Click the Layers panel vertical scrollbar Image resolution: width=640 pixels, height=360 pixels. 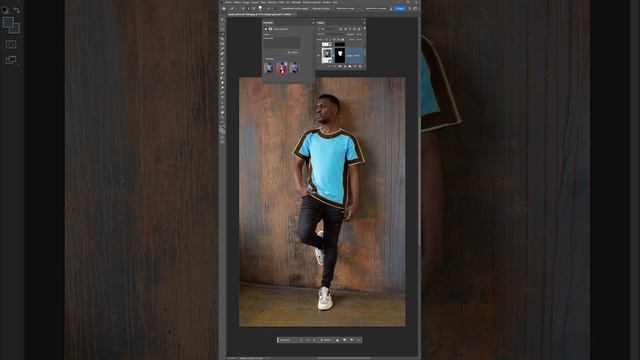pyautogui.click(x=365, y=52)
